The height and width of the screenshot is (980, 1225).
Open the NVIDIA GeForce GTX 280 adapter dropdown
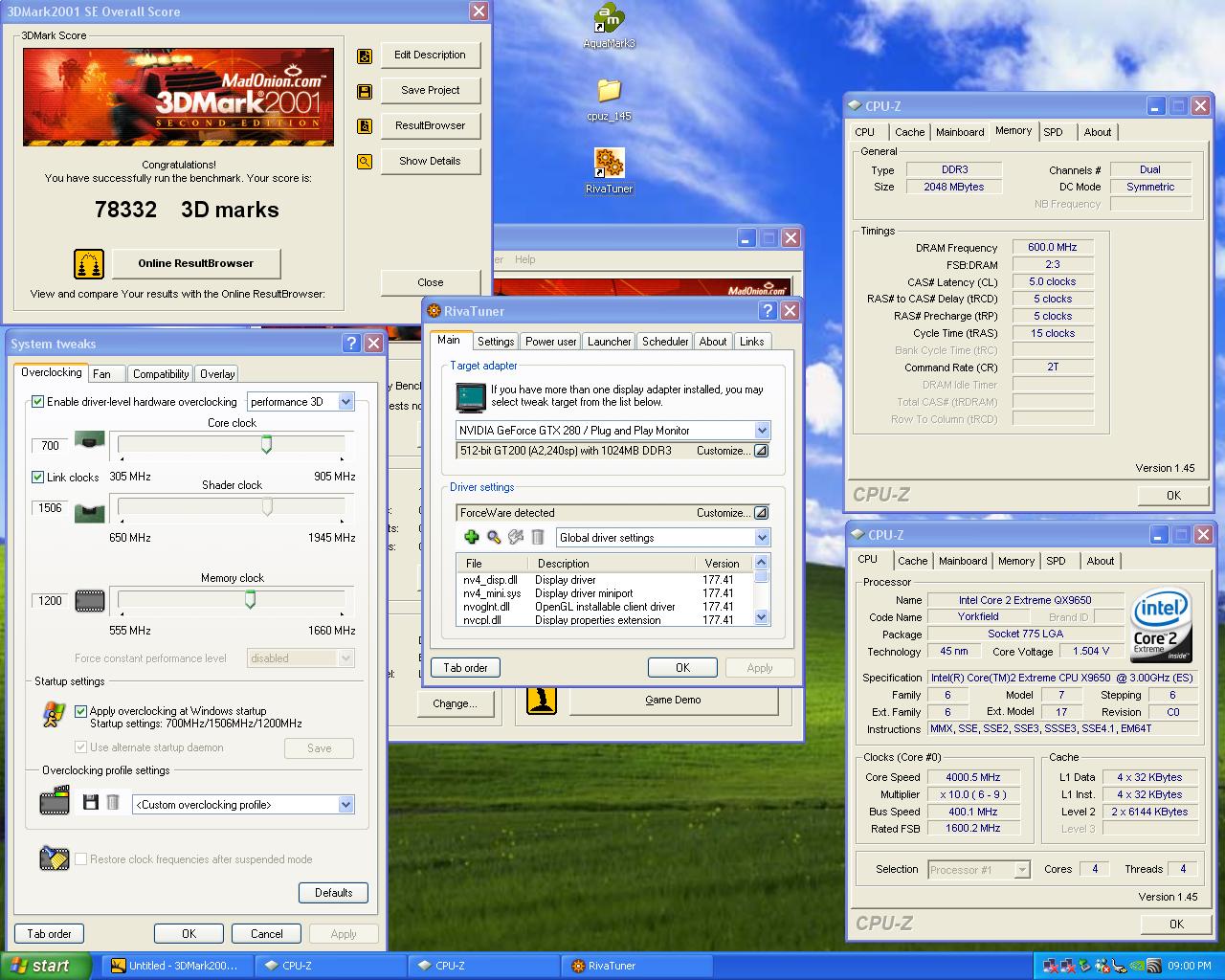coord(762,431)
